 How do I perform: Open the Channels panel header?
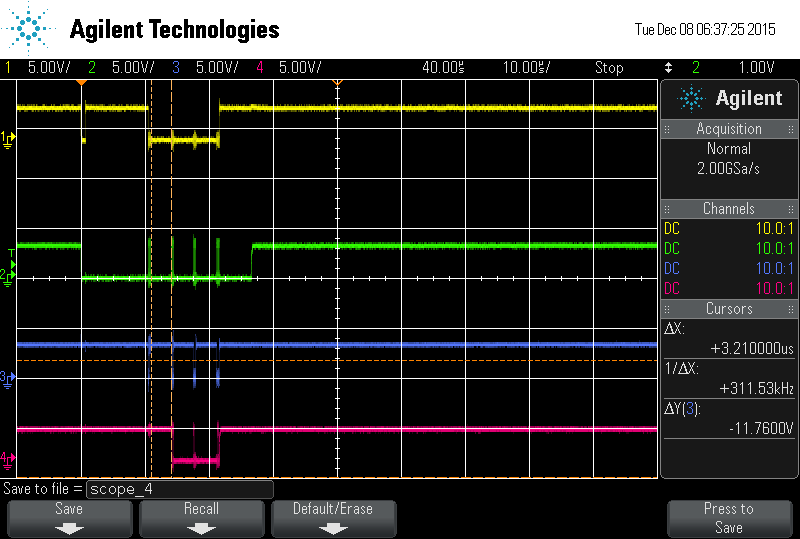(729, 209)
